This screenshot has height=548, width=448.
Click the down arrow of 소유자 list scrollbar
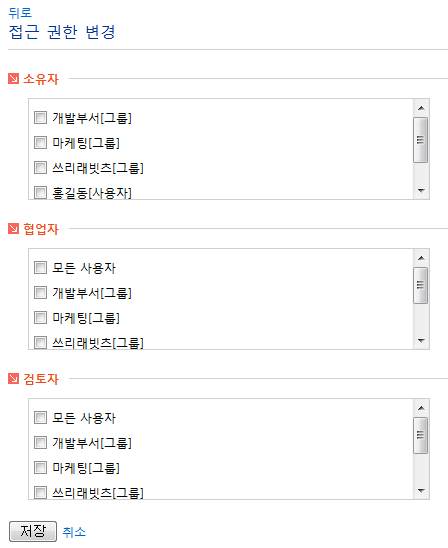pos(421,190)
